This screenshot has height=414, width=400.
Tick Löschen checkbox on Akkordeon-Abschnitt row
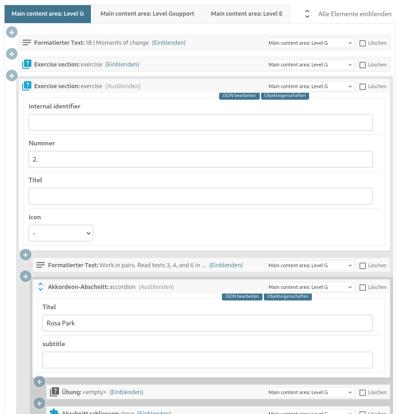pyautogui.click(x=362, y=287)
